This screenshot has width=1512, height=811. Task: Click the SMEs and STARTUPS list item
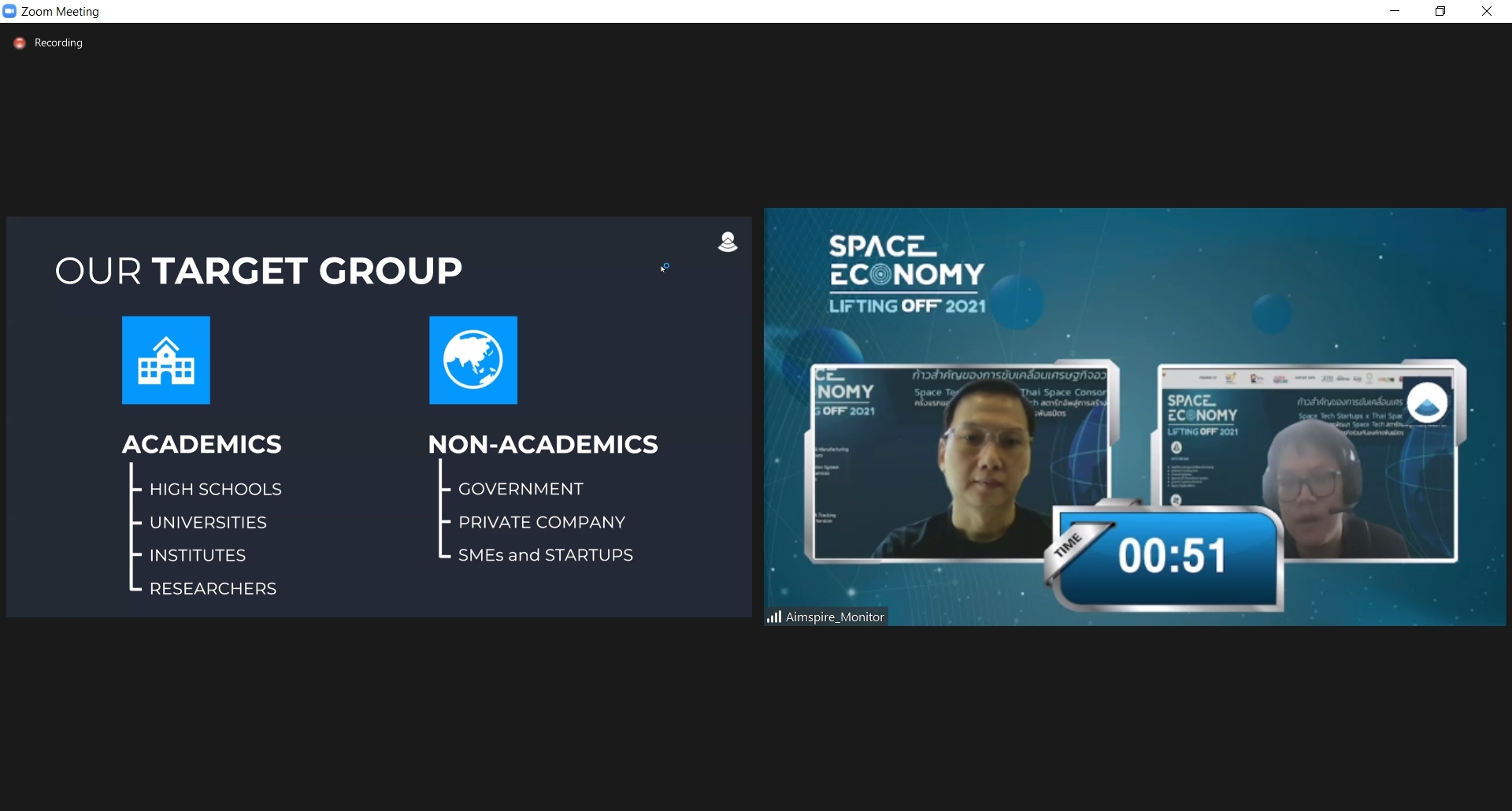point(545,555)
